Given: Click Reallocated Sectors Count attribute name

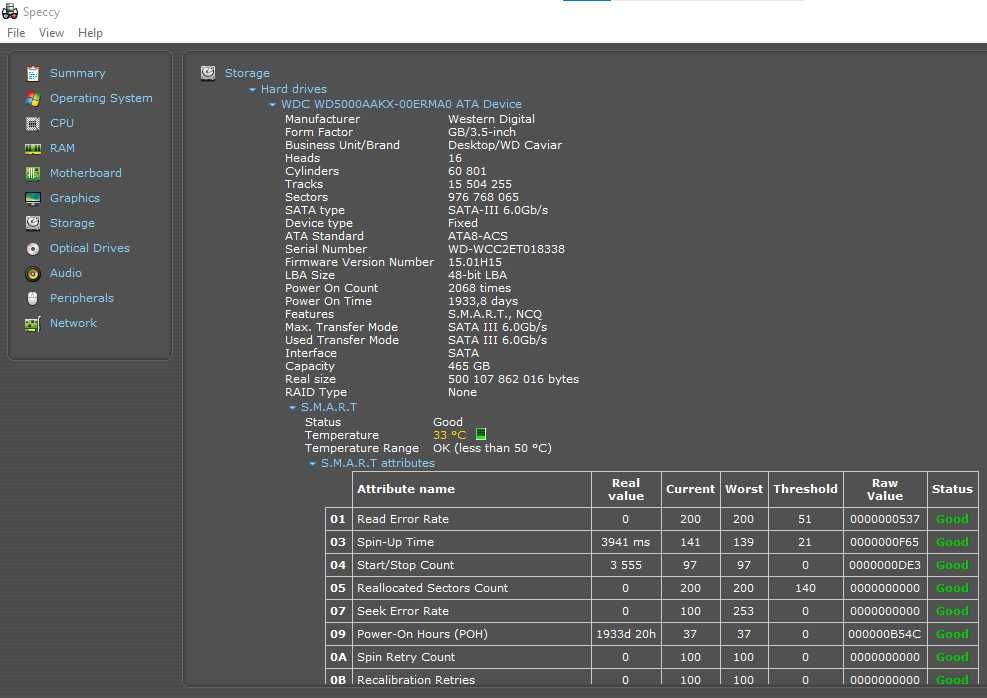Looking at the screenshot, I should tap(432, 588).
